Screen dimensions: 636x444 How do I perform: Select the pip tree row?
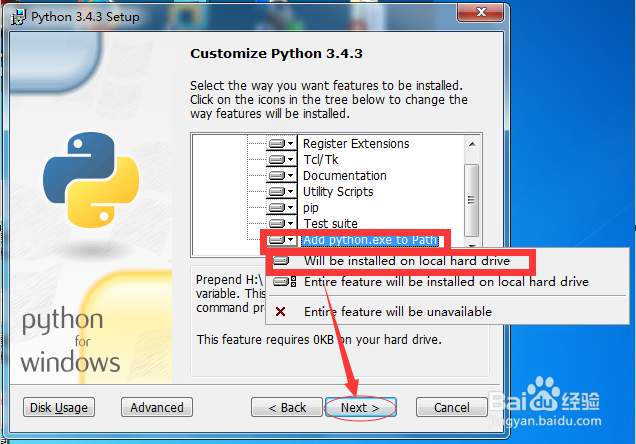[x=311, y=208]
